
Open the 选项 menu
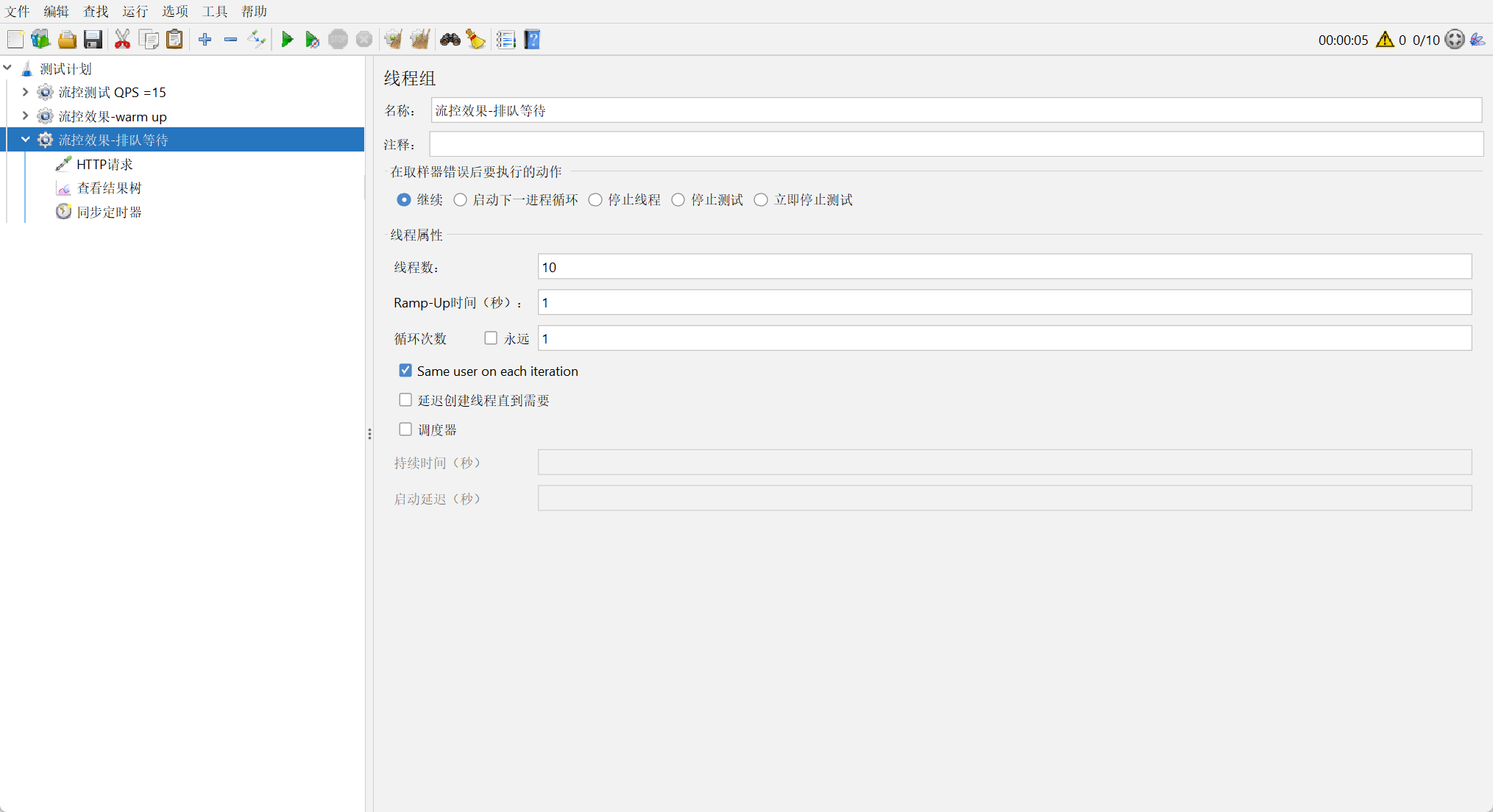click(175, 11)
